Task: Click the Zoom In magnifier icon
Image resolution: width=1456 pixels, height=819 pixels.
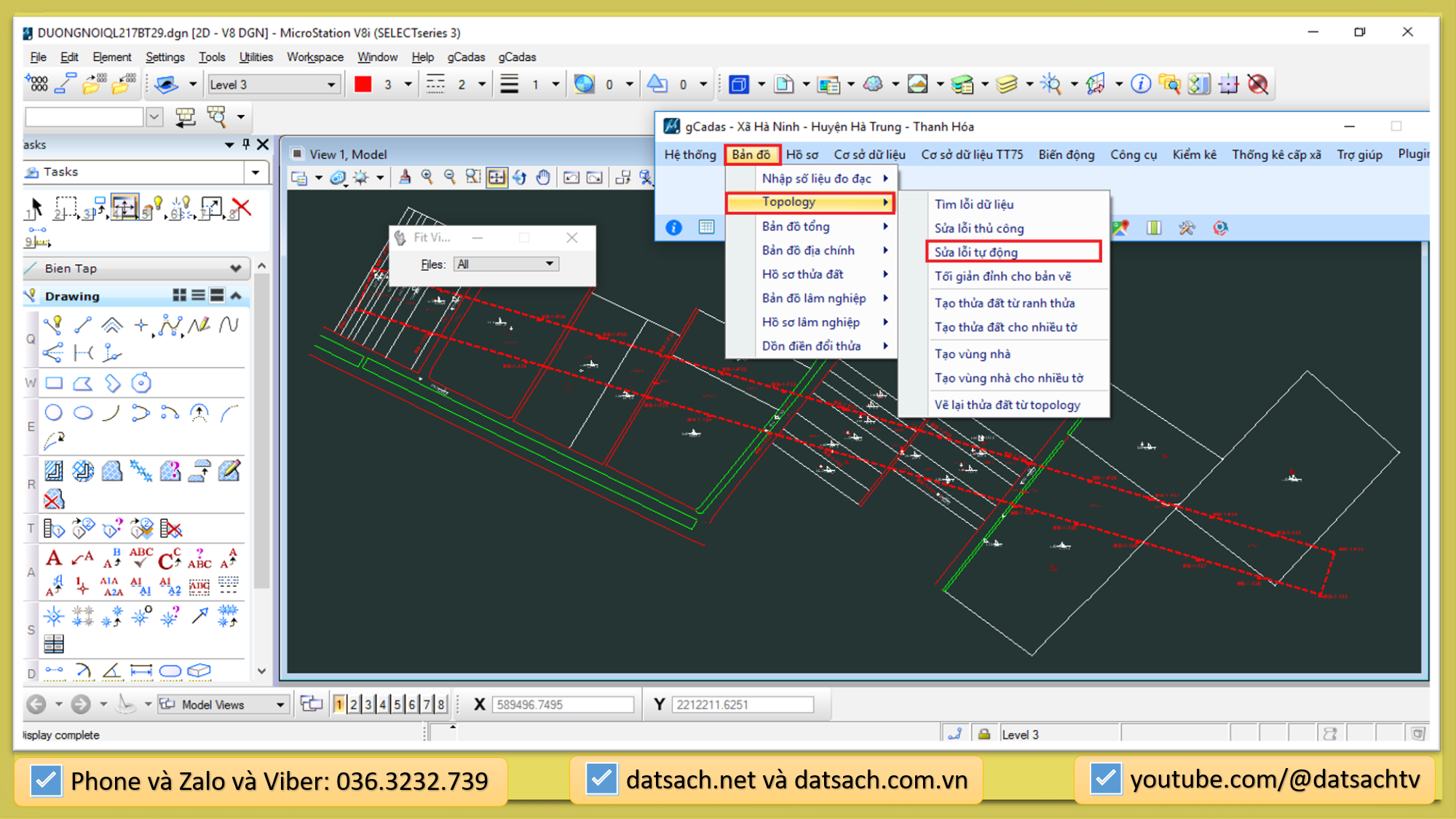Action: pos(427,177)
